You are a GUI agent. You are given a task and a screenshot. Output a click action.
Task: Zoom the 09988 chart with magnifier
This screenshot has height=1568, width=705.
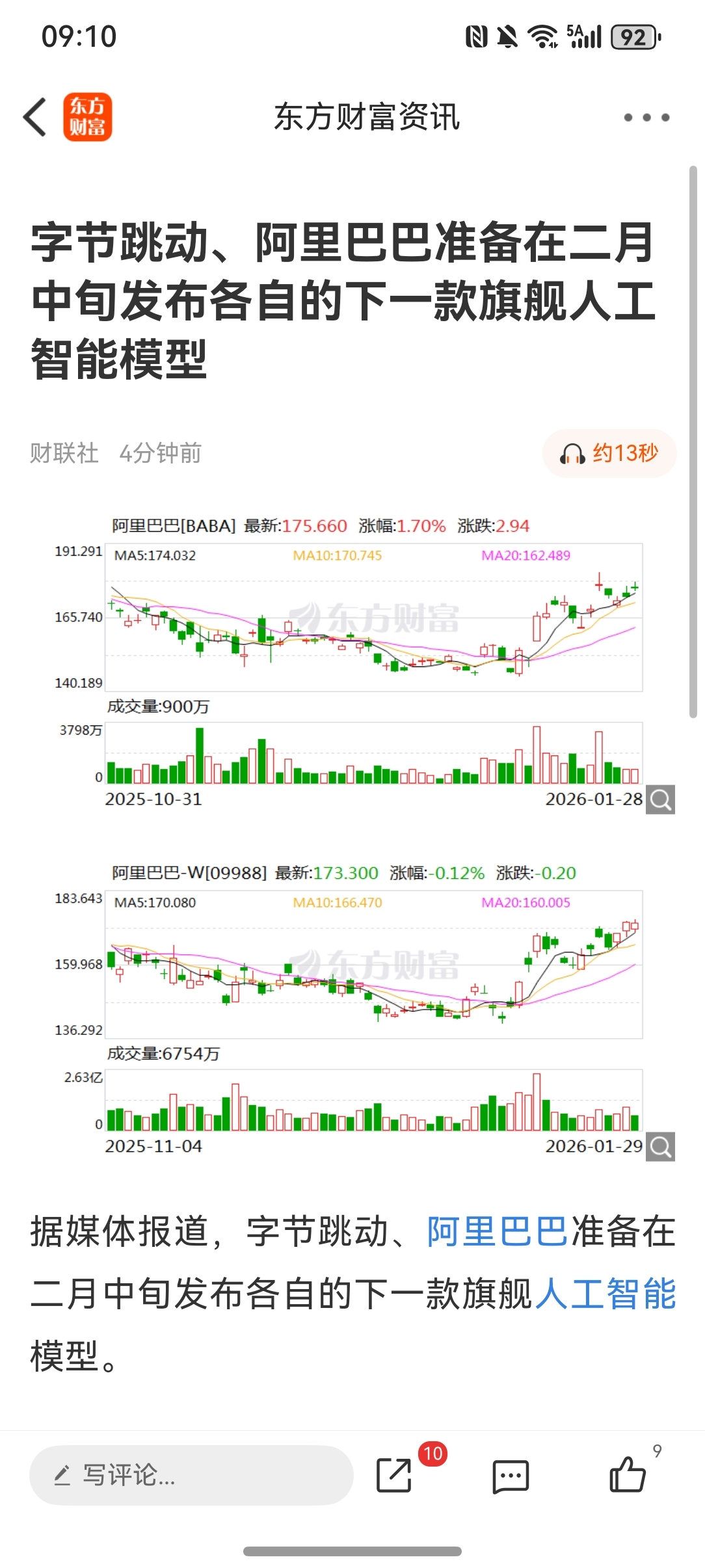tap(661, 1147)
